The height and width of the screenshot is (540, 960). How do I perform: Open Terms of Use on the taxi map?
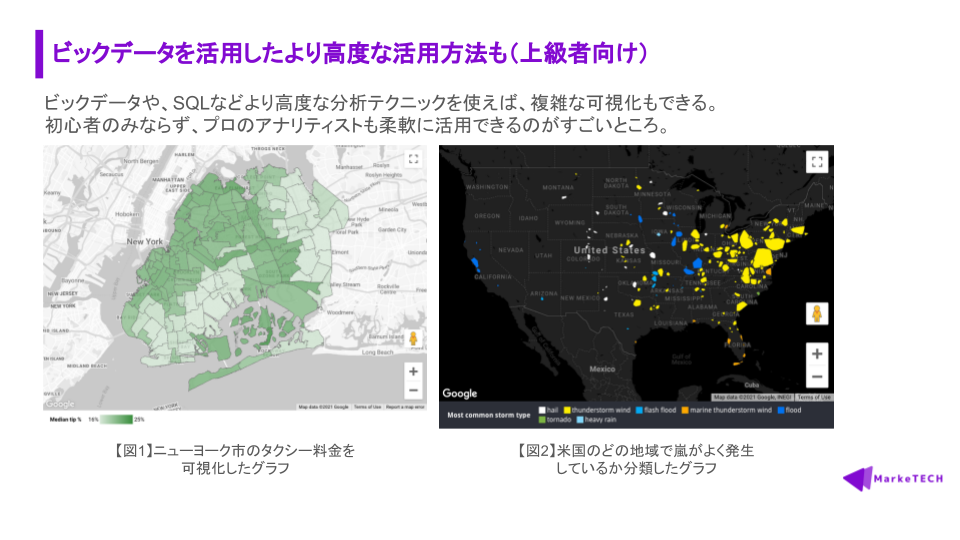(367, 407)
